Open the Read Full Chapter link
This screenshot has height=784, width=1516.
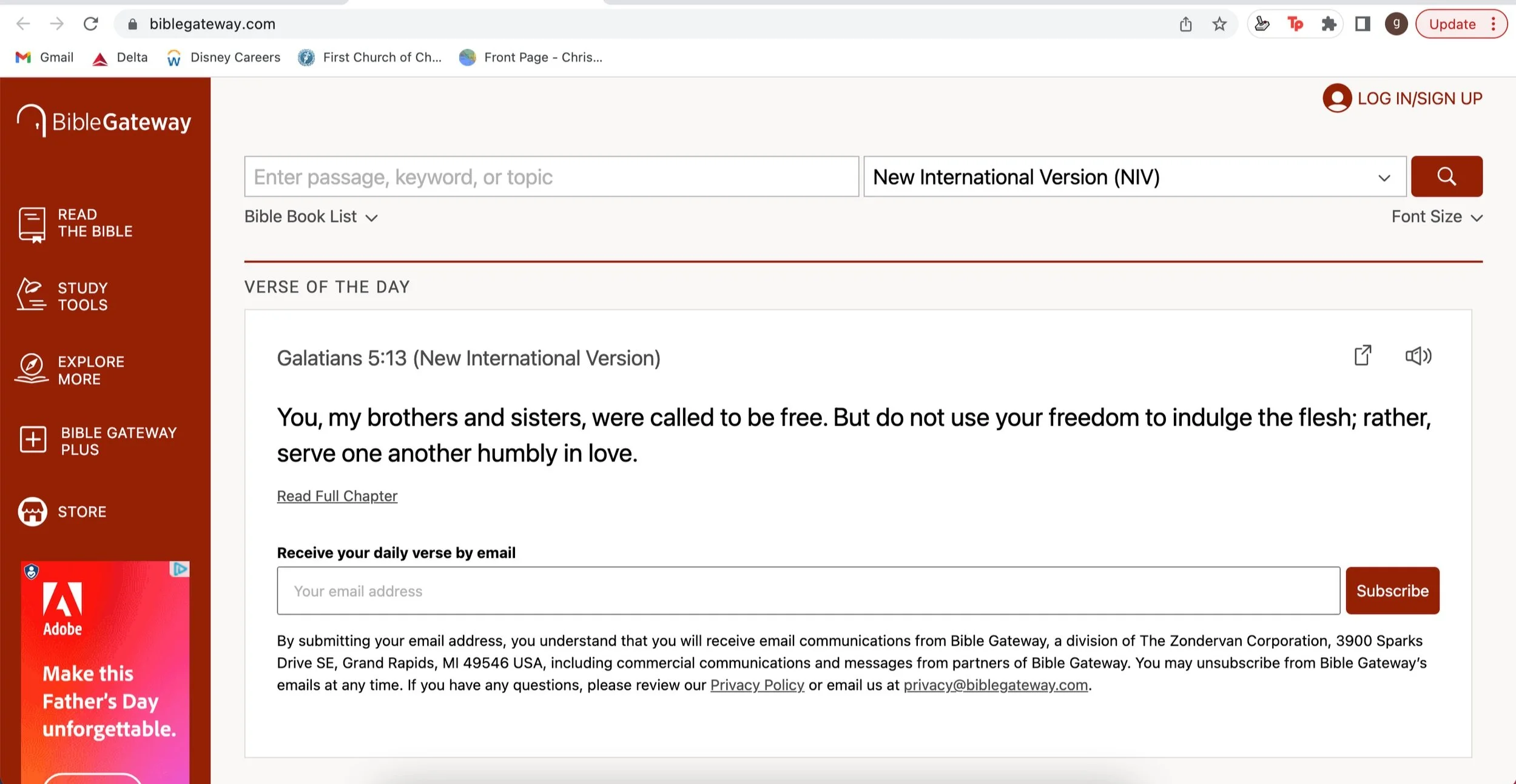pyautogui.click(x=337, y=496)
